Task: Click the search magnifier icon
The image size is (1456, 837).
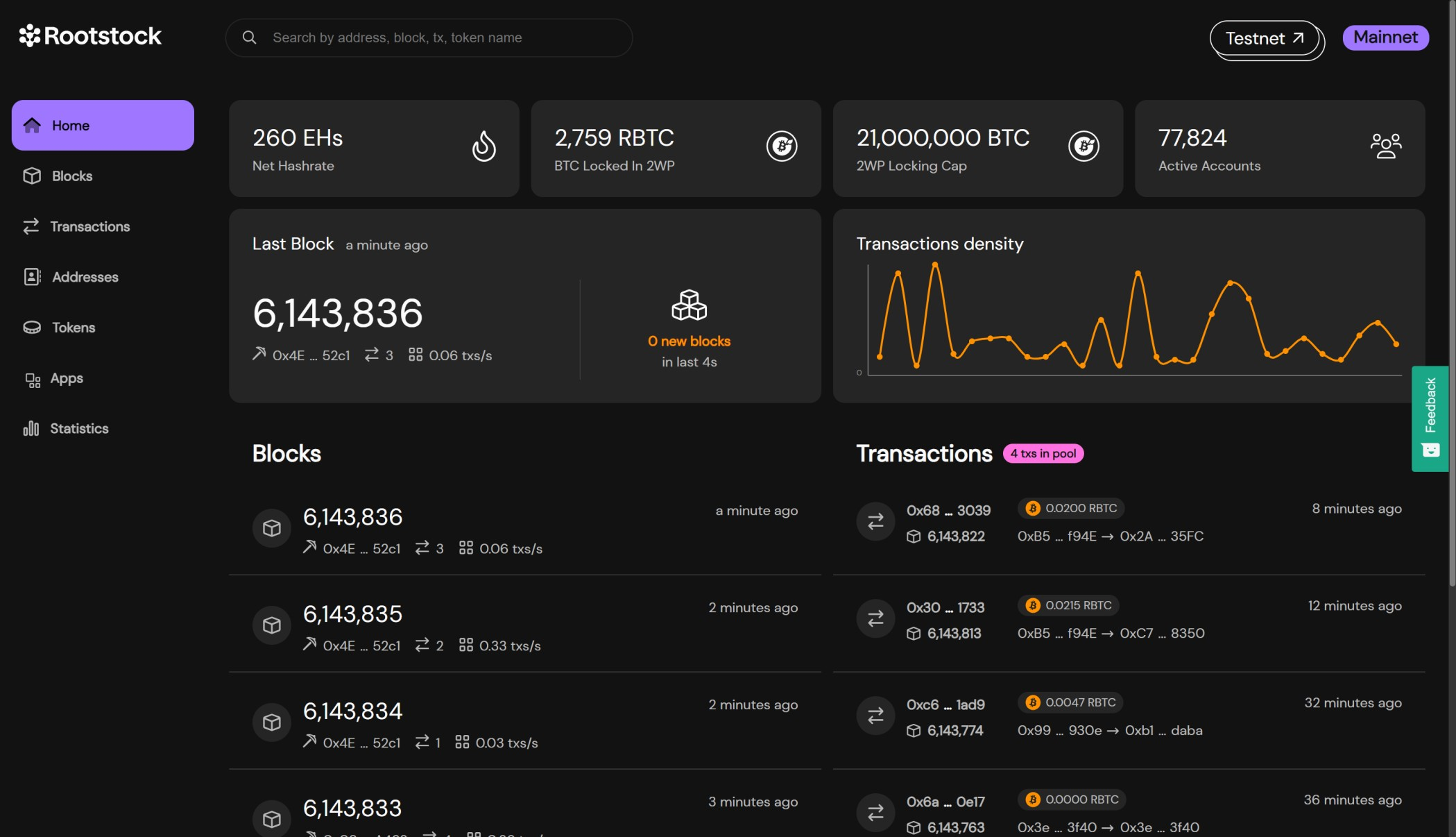Action: coord(250,37)
